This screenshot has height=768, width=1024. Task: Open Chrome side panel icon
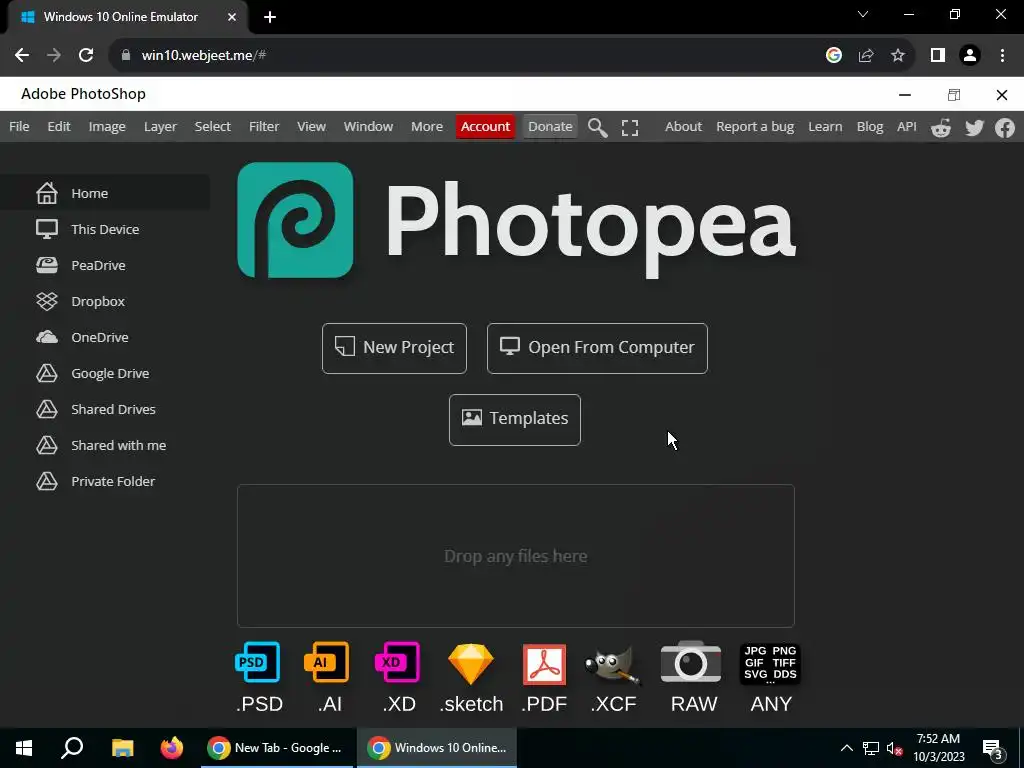pyautogui.click(x=938, y=56)
